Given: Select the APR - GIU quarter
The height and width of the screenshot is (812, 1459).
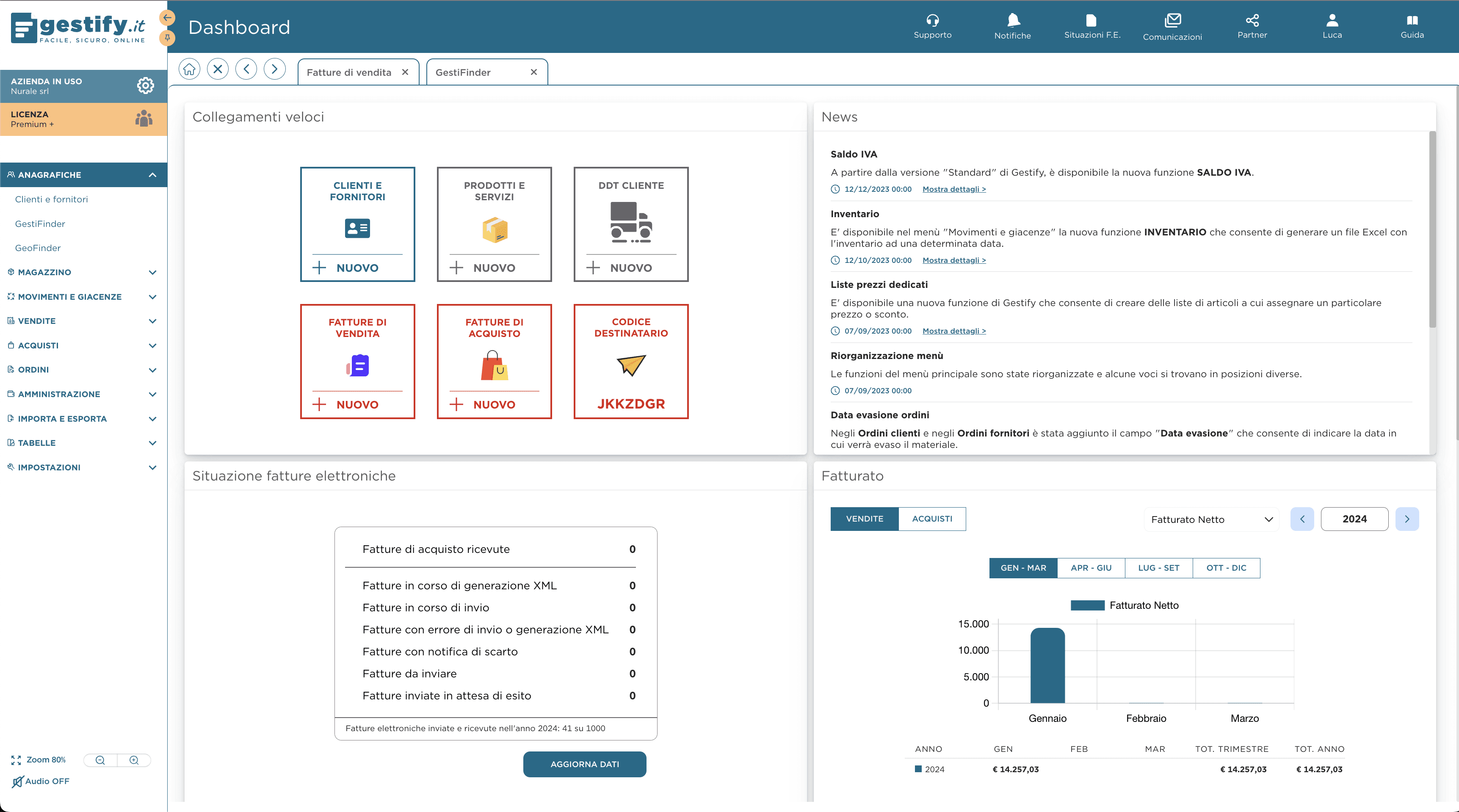Looking at the screenshot, I should point(1091,567).
